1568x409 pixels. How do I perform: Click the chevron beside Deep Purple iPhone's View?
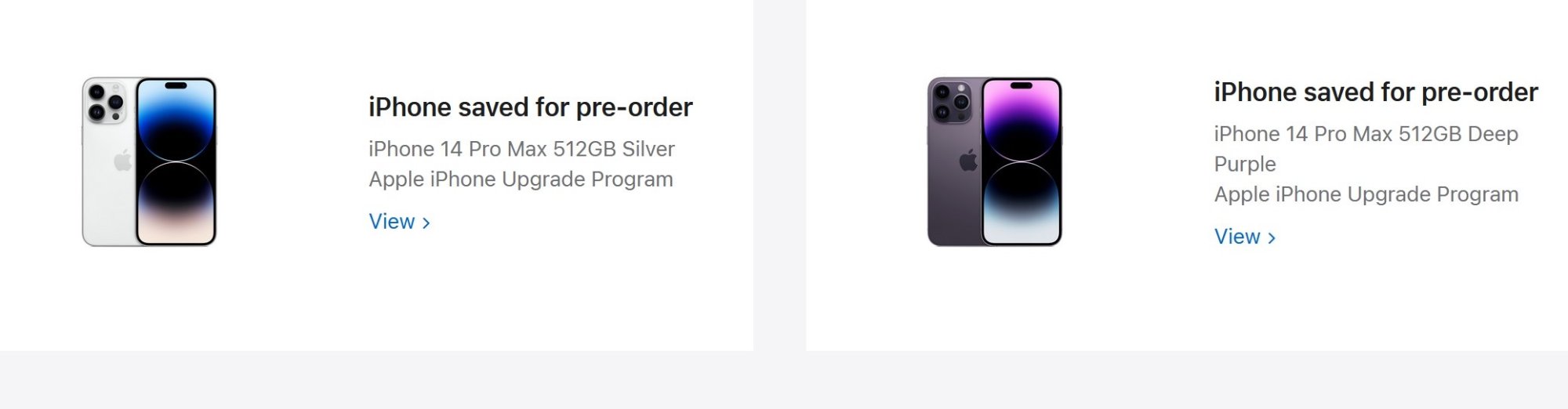[x=1272, y=238]
